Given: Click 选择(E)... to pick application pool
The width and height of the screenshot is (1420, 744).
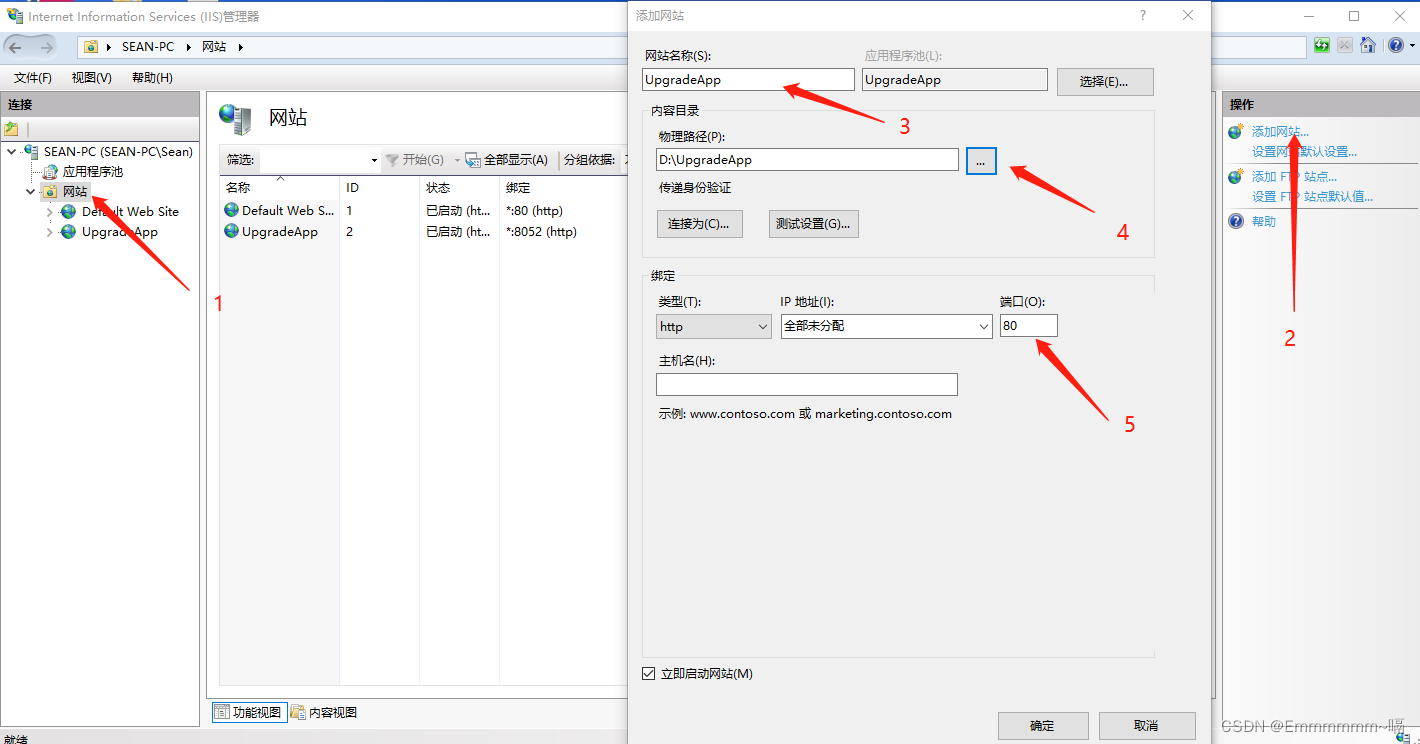Looking at the screenshot, I should [1104, 81].
